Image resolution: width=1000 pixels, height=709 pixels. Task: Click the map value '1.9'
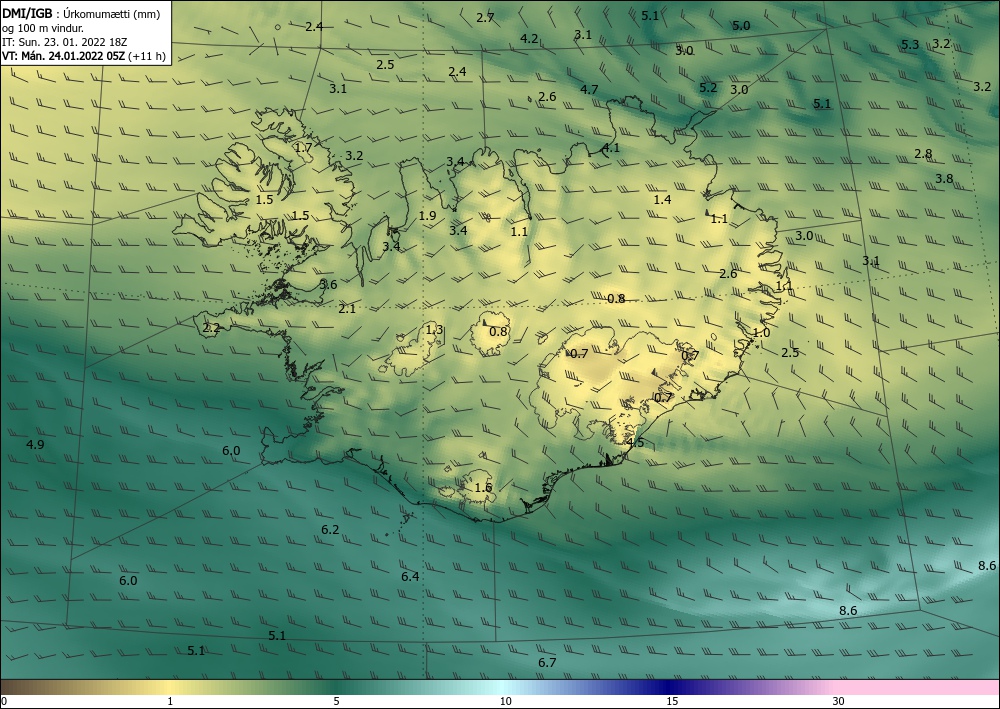point(427,216)
